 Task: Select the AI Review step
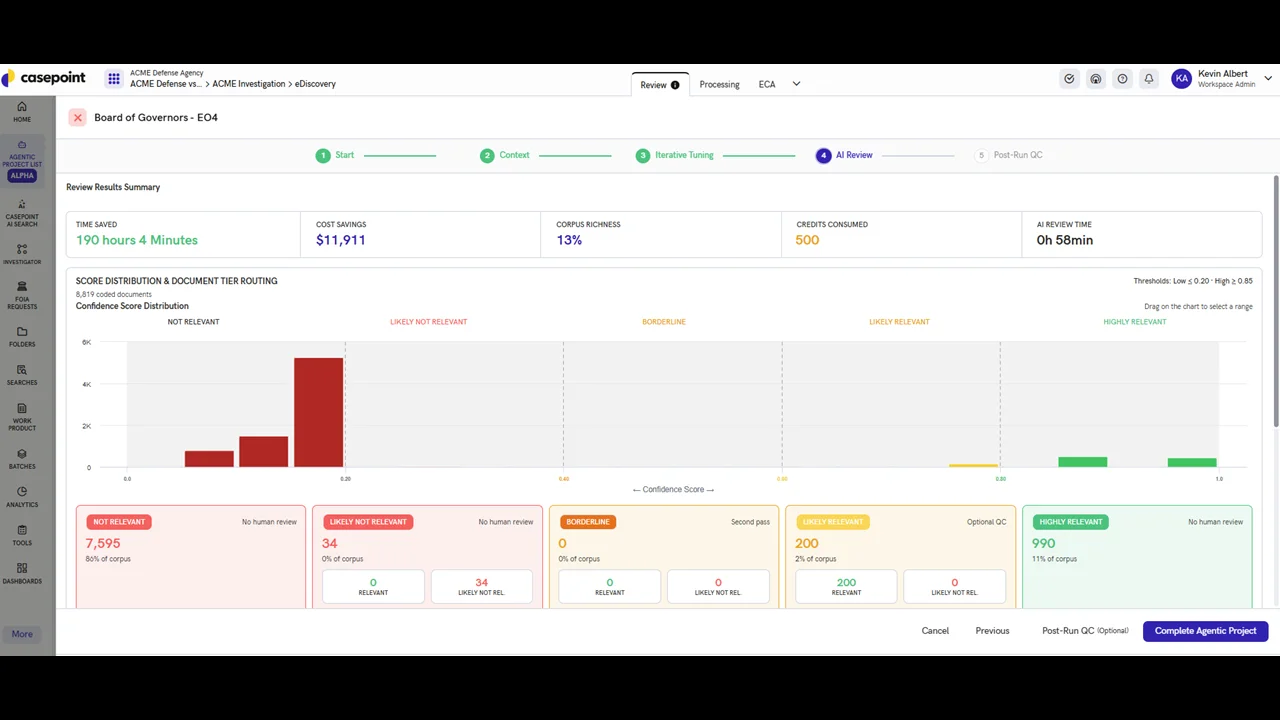tap(845, 155)
